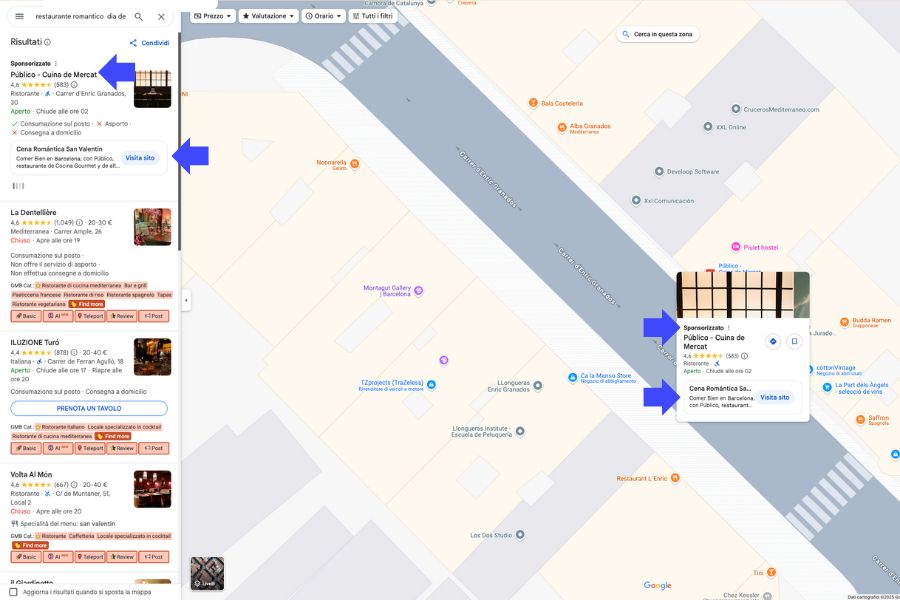Click the rating info icon for ILUZIONE Turó

pyautogui.click(x=74, y=353)
